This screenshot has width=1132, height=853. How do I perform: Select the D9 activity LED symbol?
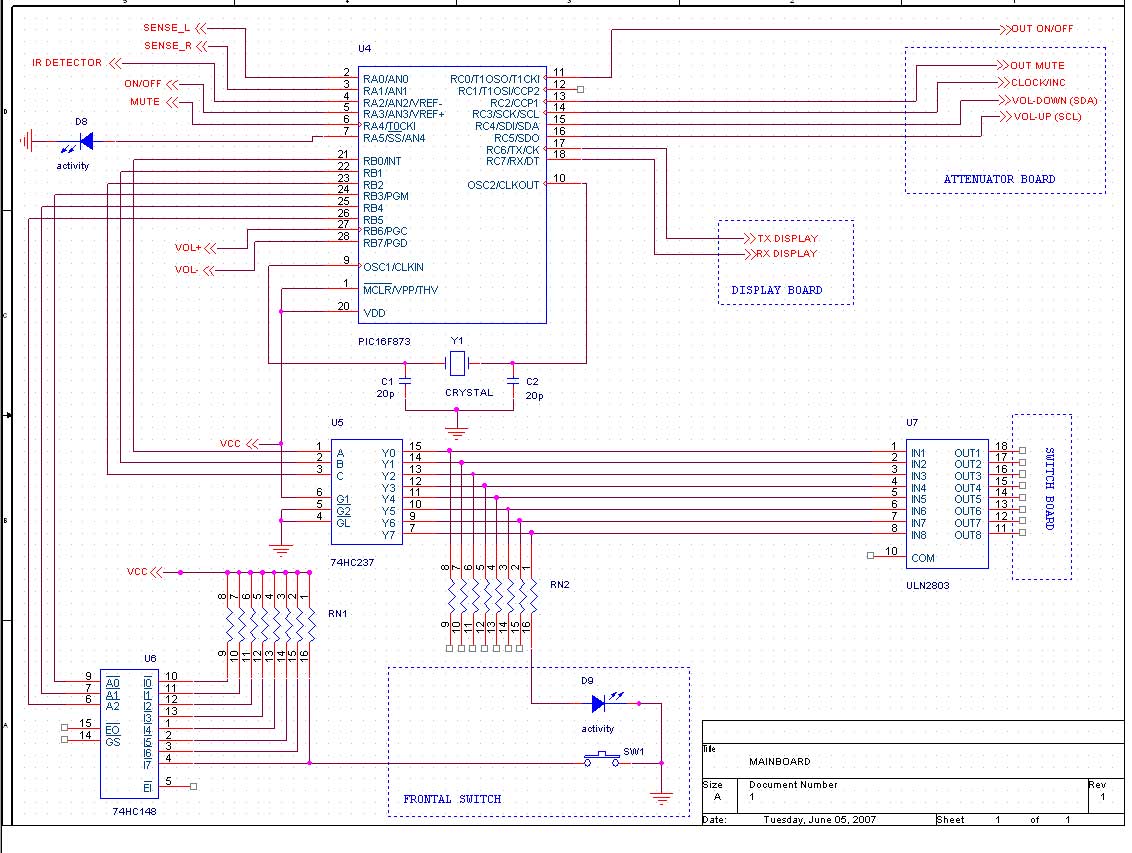pyautogui.click(x=598, y=703)
